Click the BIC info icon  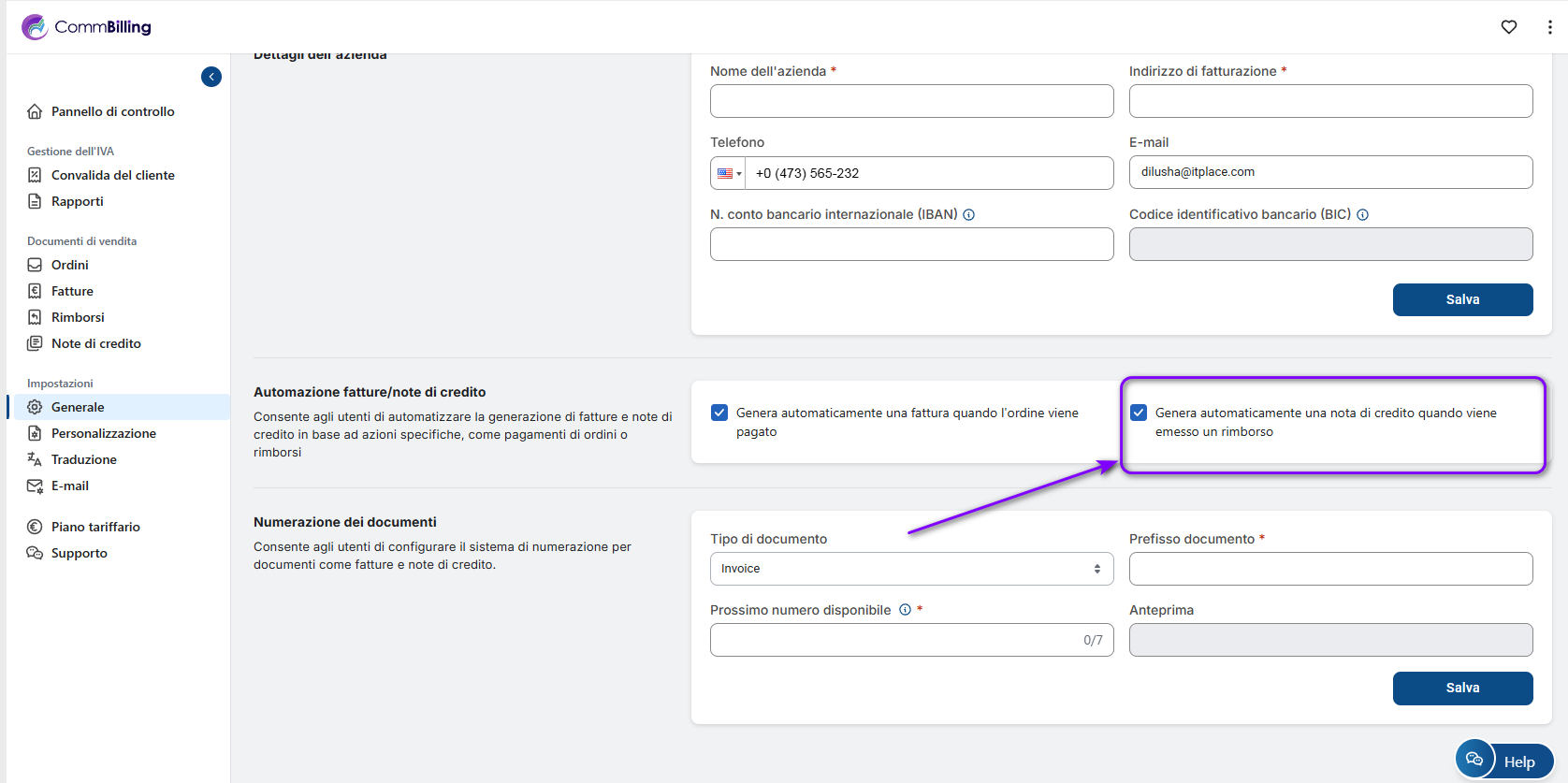1362,215
